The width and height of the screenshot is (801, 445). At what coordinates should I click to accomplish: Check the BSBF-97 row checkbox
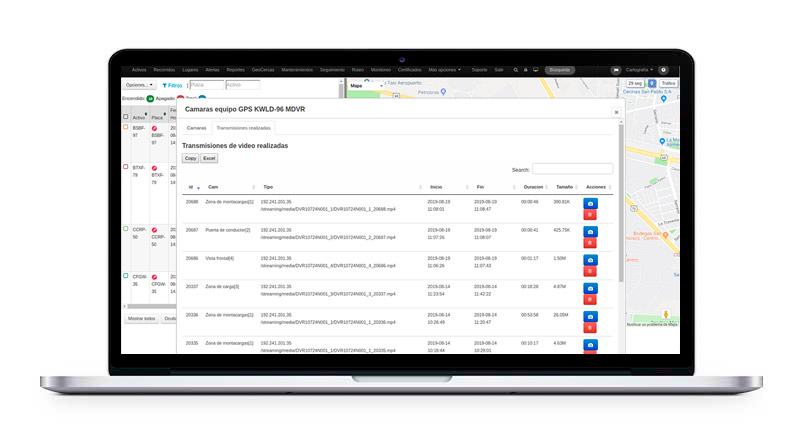(126, 127)
